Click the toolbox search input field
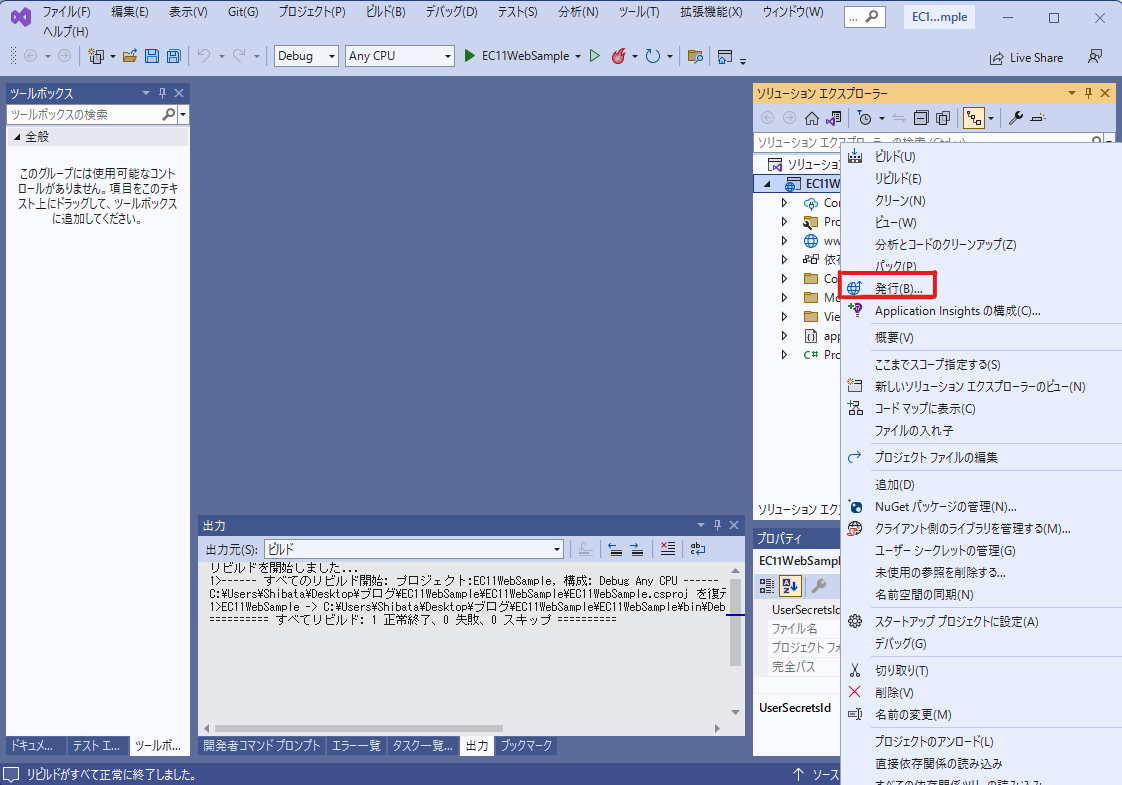 [x=86, y=114]
